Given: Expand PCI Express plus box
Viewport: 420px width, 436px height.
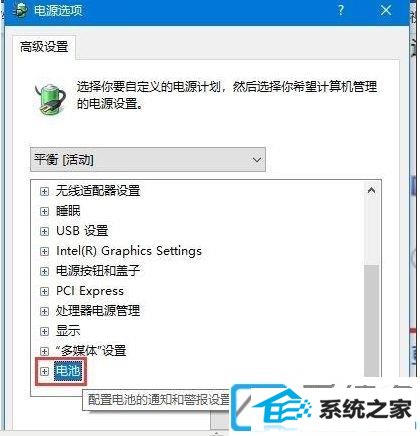Looking at the screenshot, I should point(44,291).
